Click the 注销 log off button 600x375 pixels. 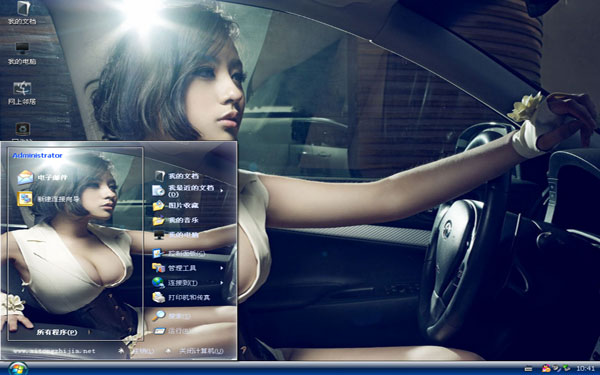tap(137, 351)
